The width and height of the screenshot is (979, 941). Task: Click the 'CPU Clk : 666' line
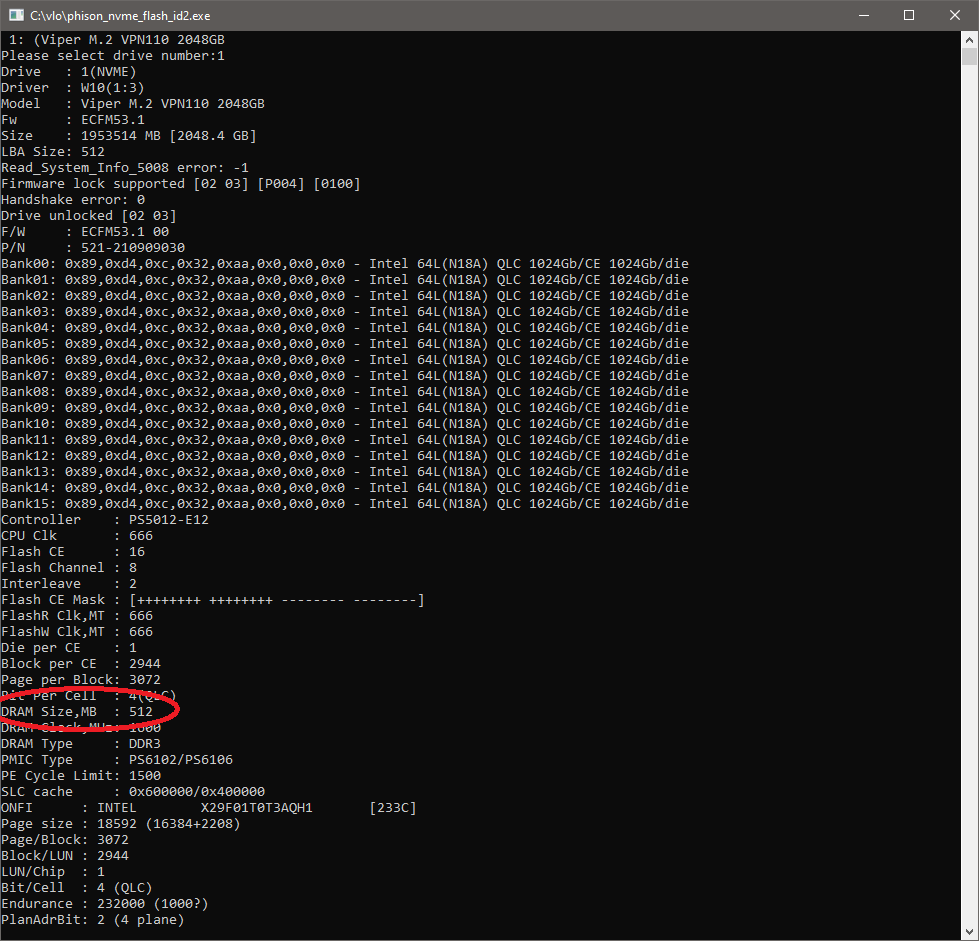click(77, 536)
